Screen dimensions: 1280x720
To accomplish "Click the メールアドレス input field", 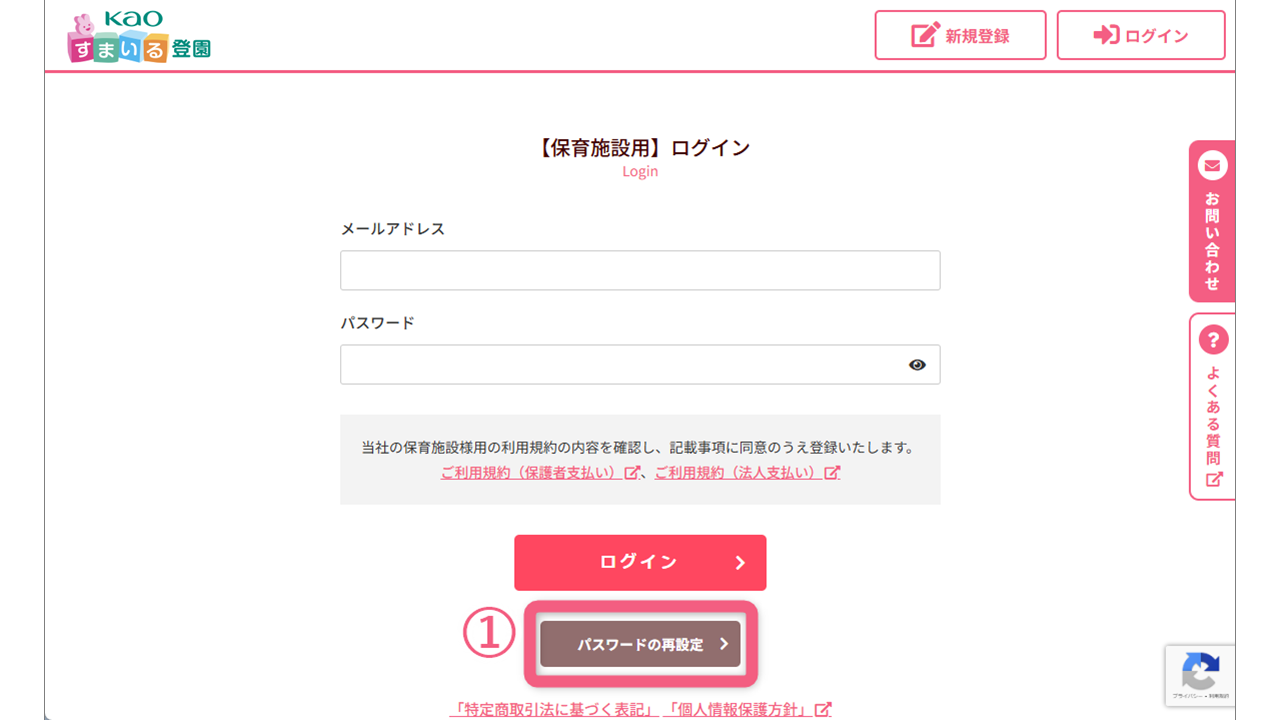I will click(x=640, y=270).
